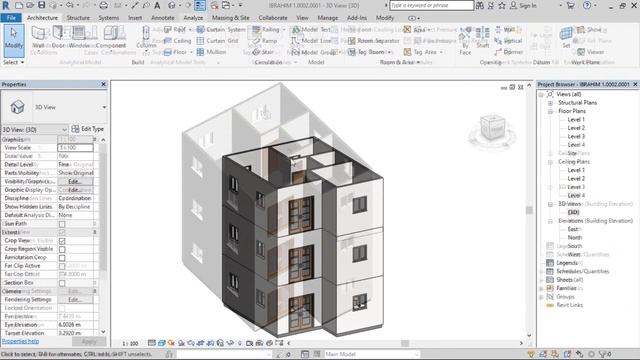Click the Text tool icon in quick access toolbar
The height and width of the screenshot is (360, 640).
click(157, 5)
